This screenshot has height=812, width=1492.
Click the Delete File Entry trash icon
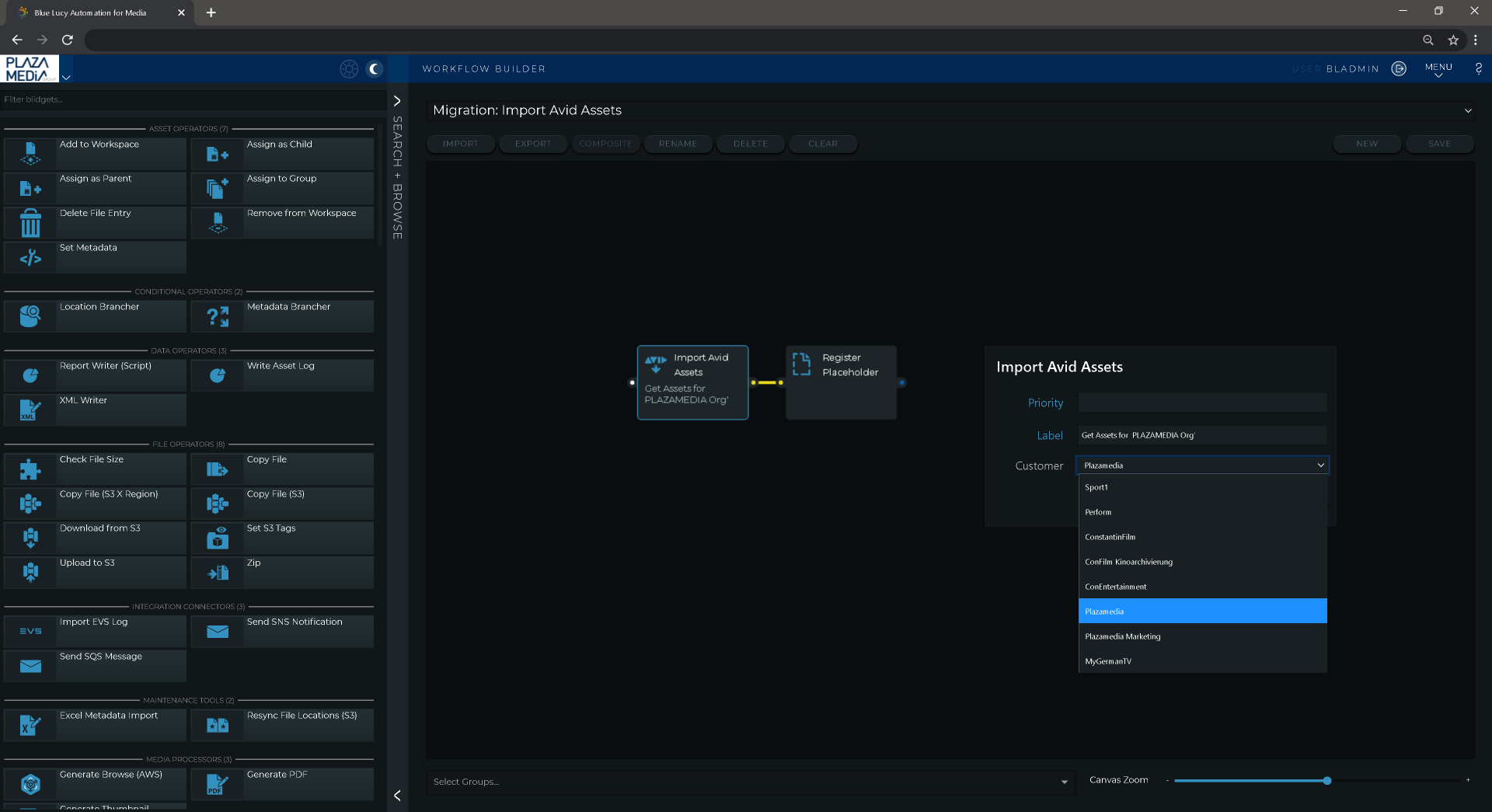[x=30, y=223]
